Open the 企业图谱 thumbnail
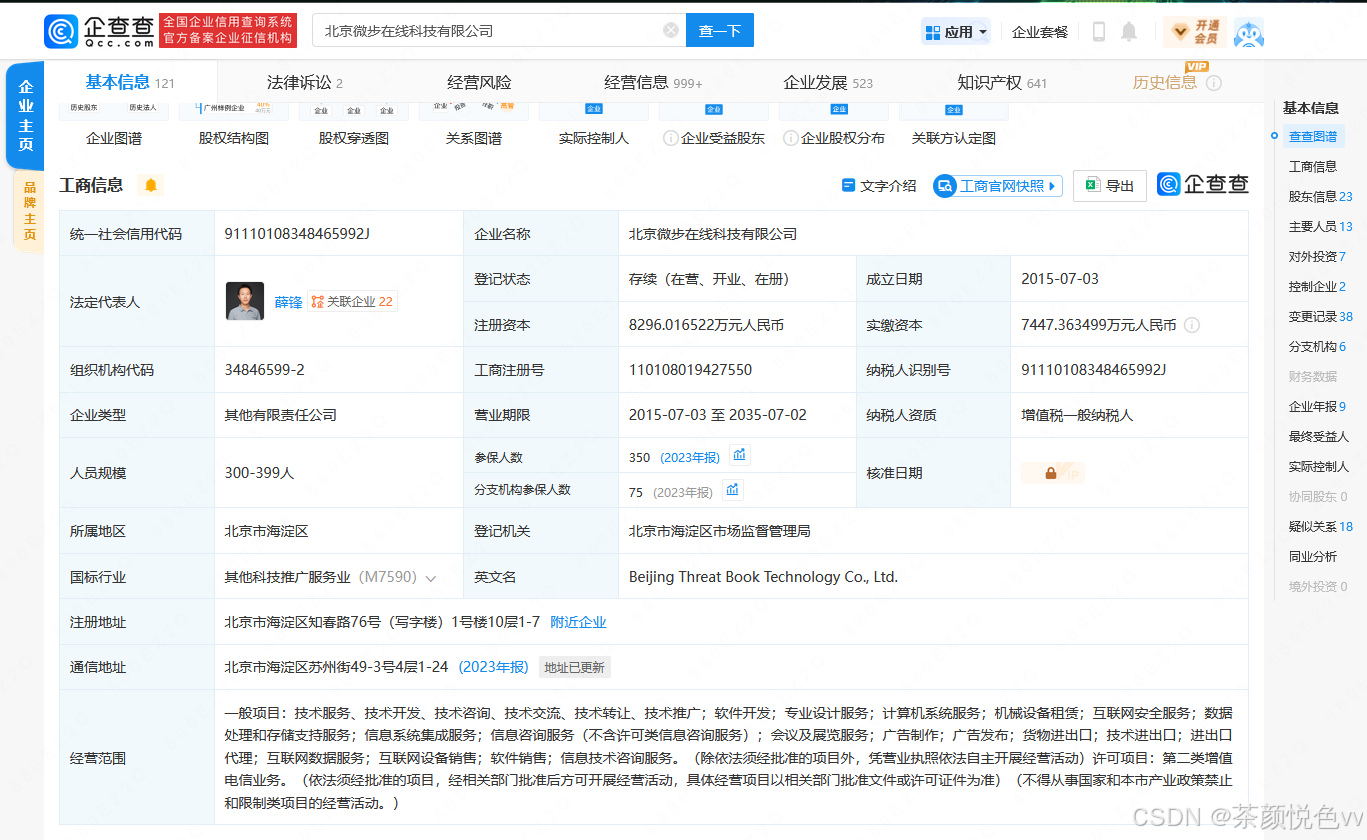Viewport: 1367px width, 840px height. [114, 125]
